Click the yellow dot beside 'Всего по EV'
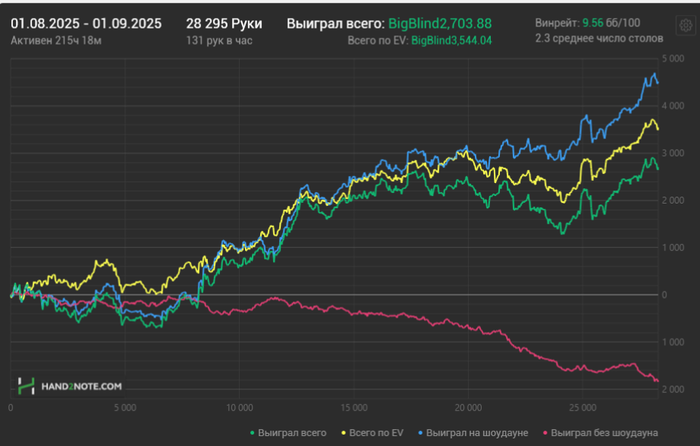This screenshot has width=700, height=446. pos(344,433)
